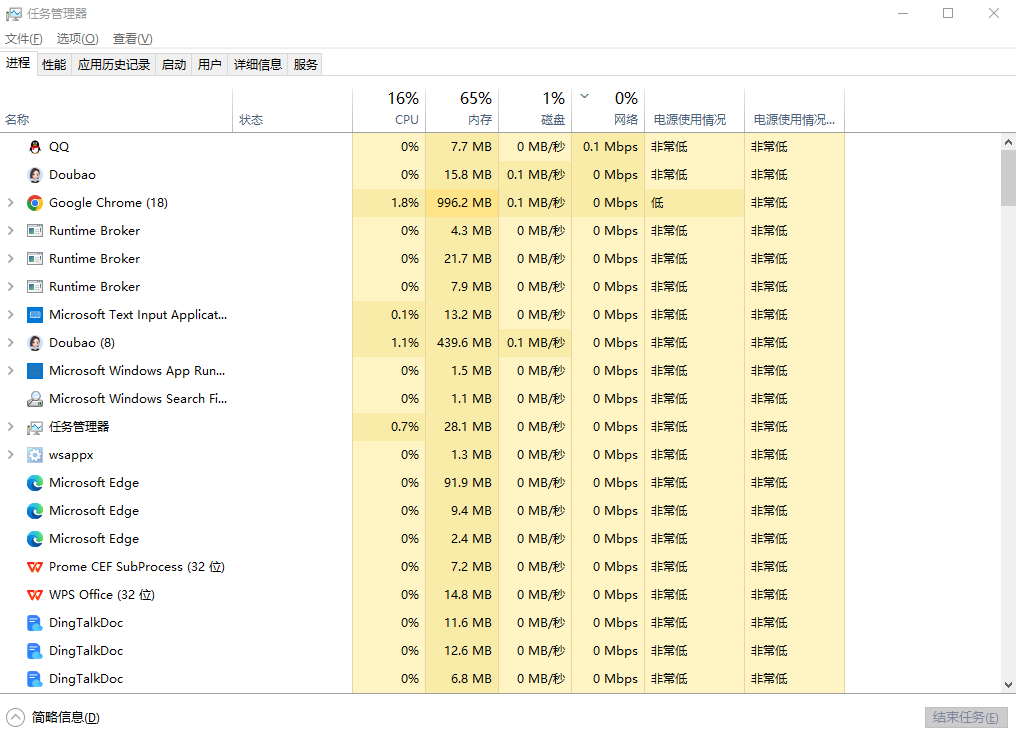
Task: Click the top Doubao avatar icon
Action: pyautogui.click(x=35, y=175)
